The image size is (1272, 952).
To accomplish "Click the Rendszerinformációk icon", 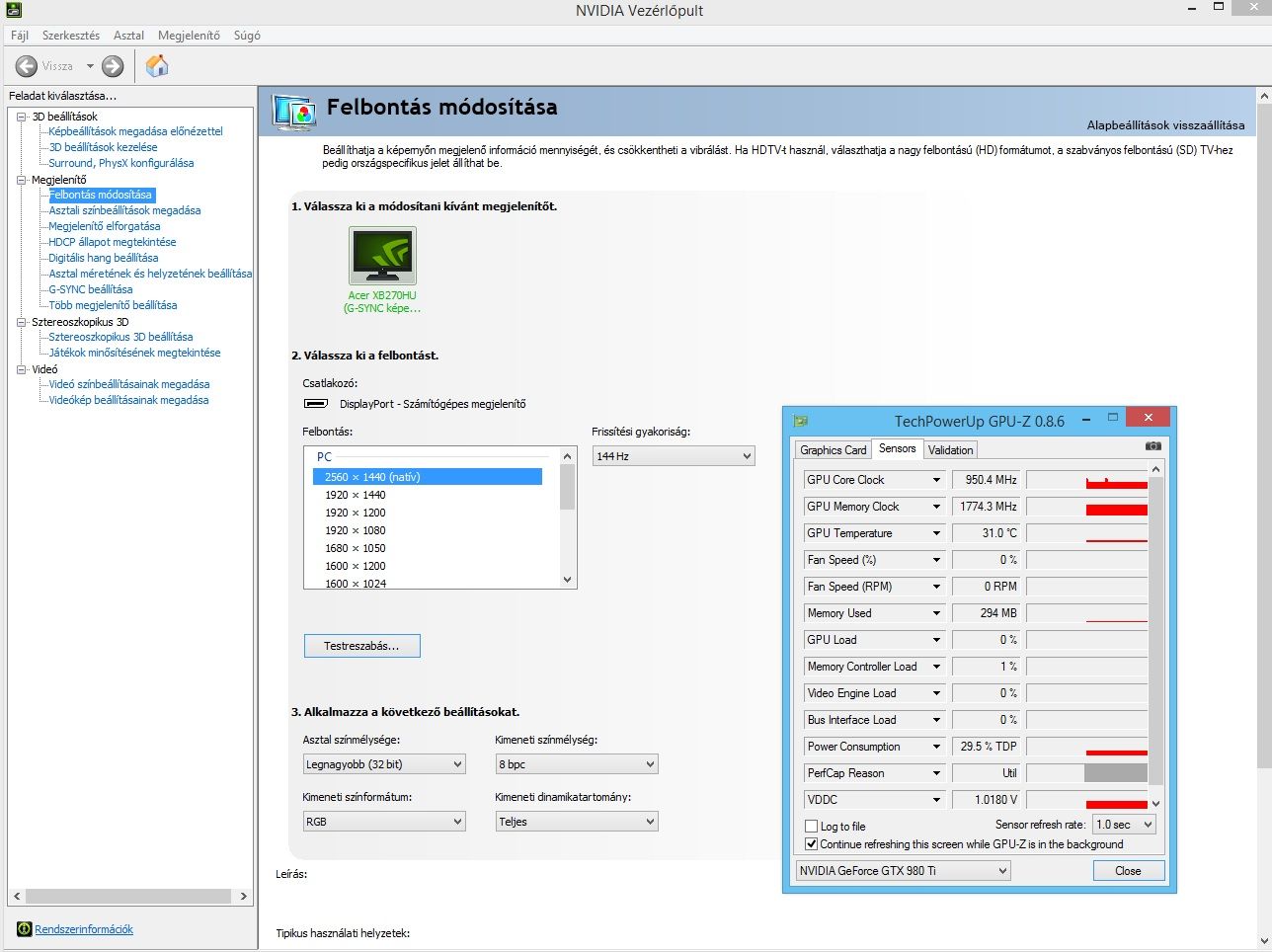I will [25, 929].
